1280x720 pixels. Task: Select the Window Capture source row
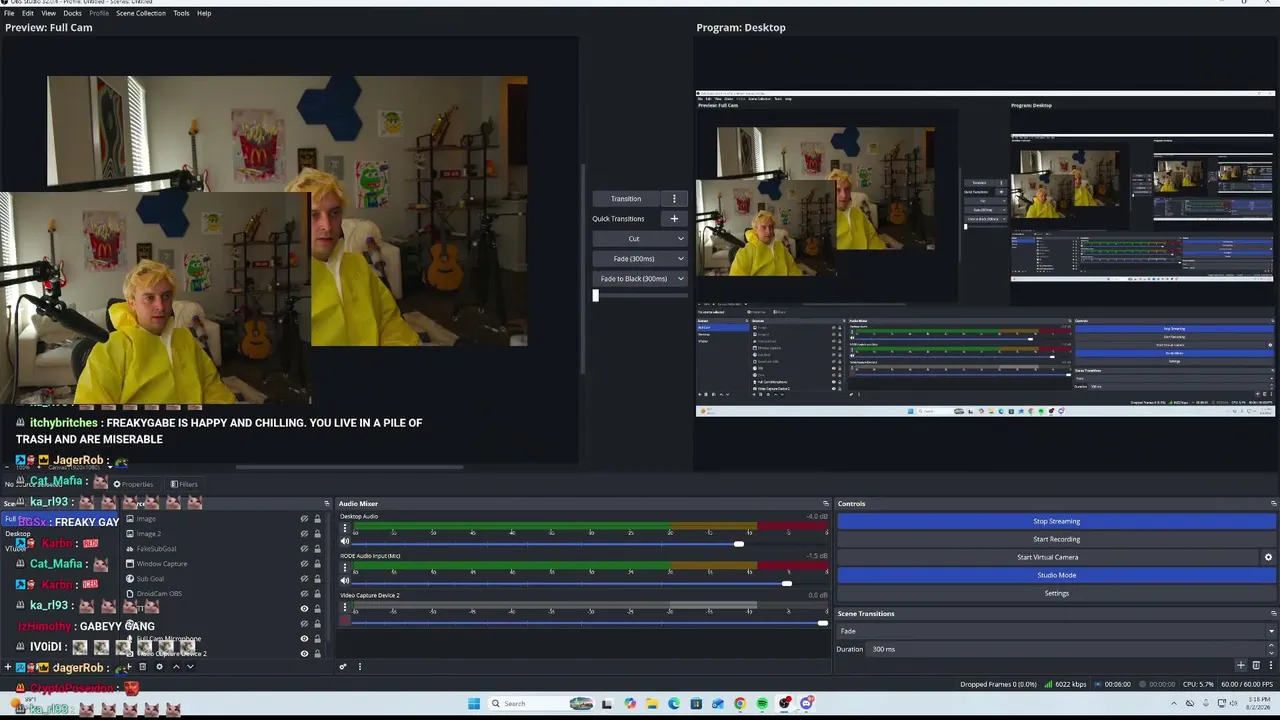coord(224,564)
